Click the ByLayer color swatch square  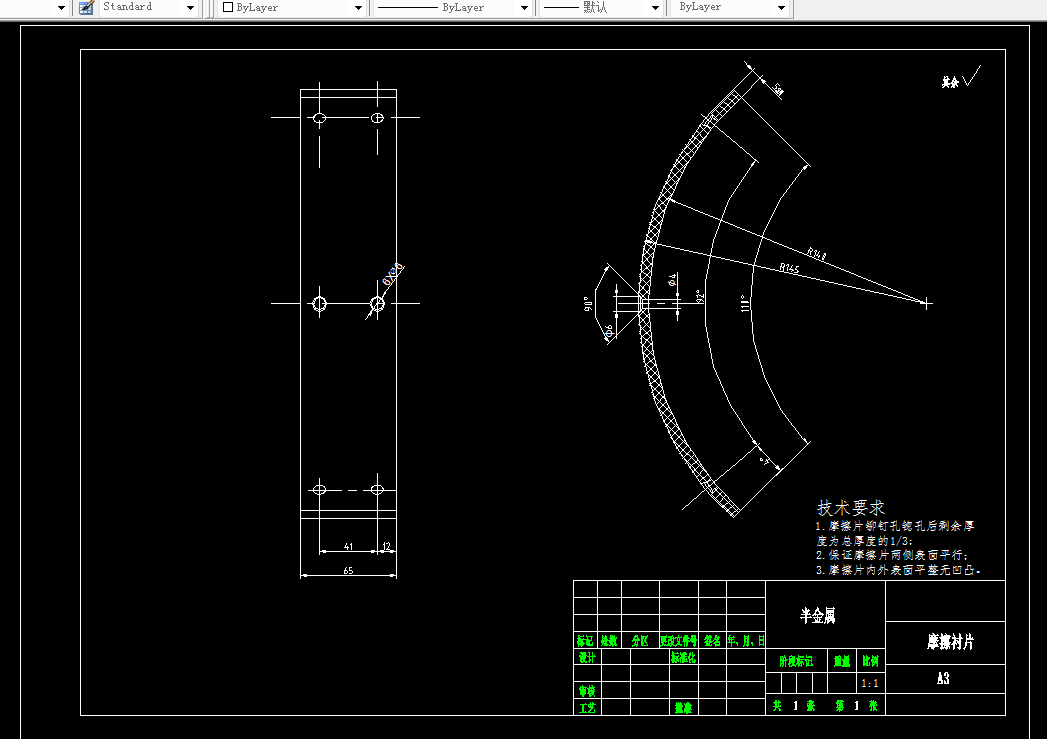pyautogui.click(x=228, y=7)
